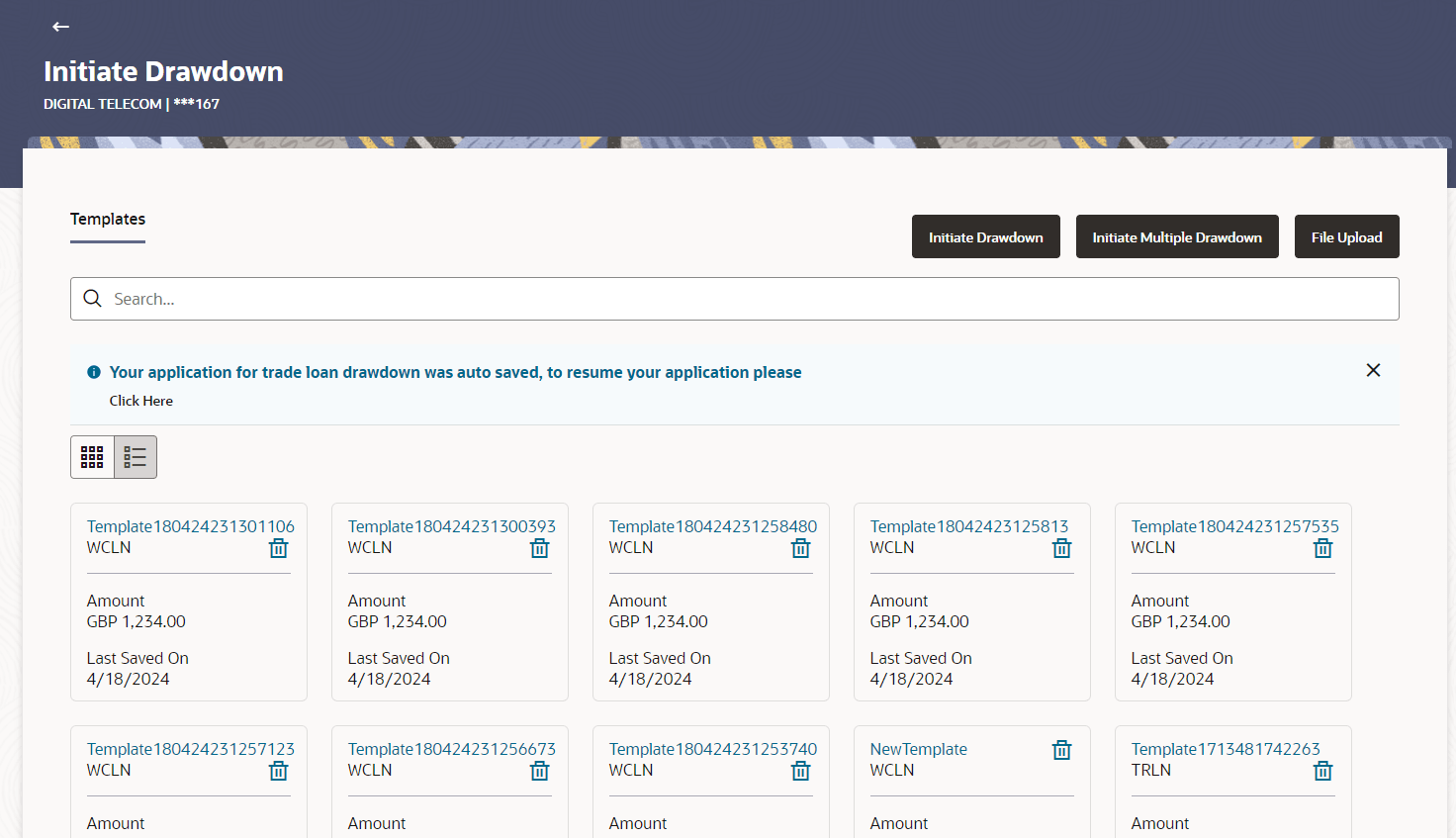Open Template180424231258480

(713, 526)
